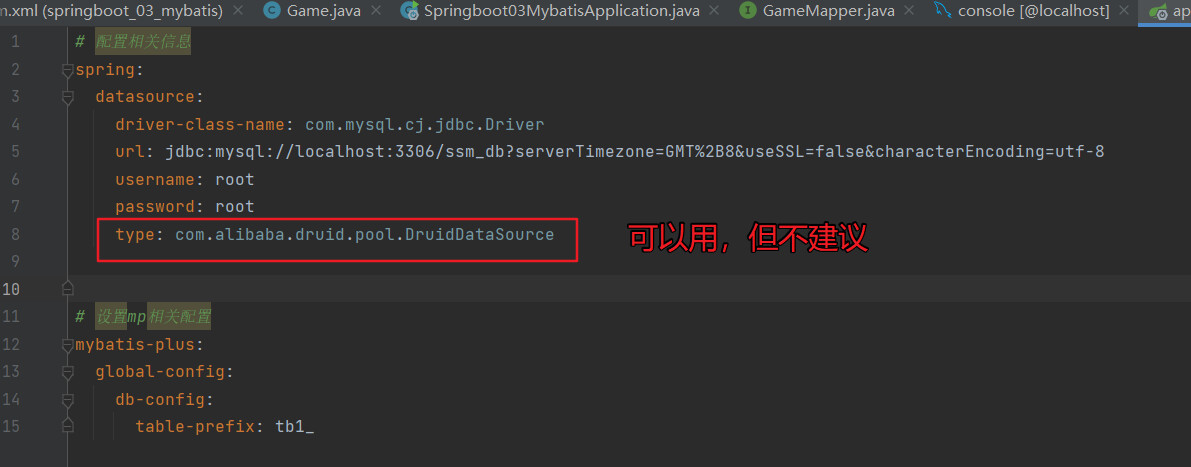The width and height of the screenshot is (1191, 467).
Task: Click the Game.java class icon
Action: [x=270, y=11]
